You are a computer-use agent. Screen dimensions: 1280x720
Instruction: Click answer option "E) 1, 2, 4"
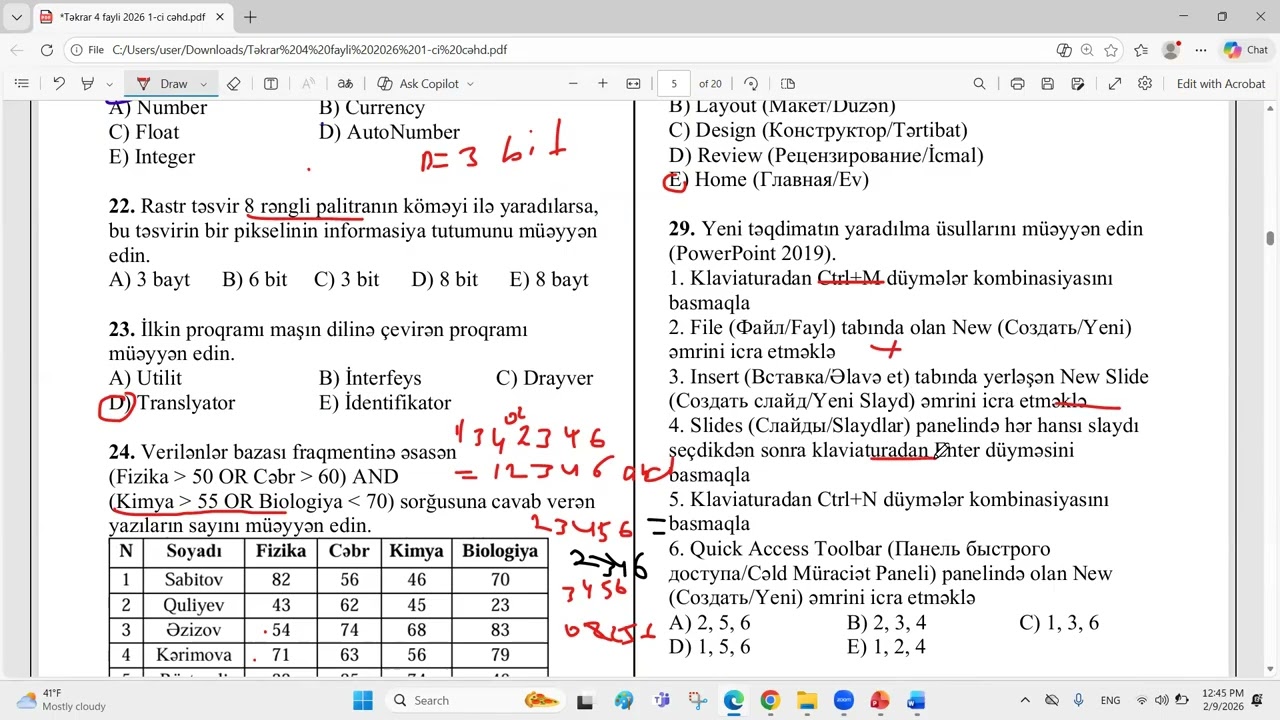(x=885, y=647)
